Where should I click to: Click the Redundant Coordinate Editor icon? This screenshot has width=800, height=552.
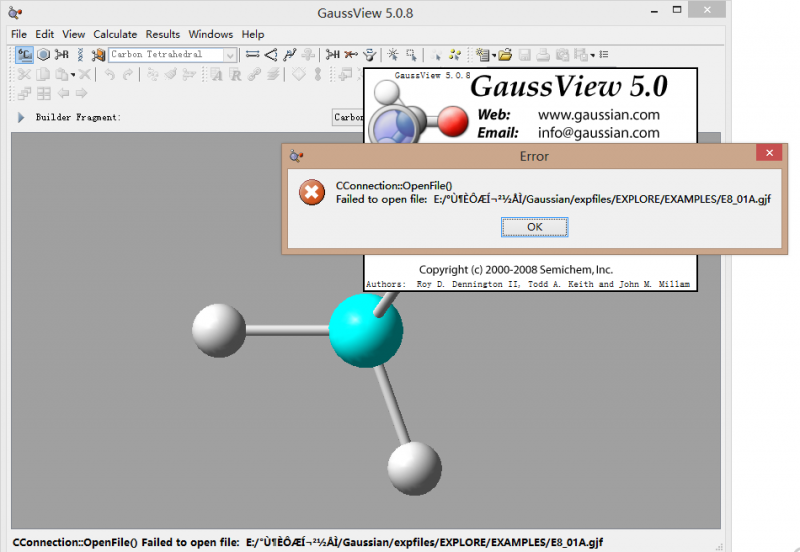[x=235, y=74]
